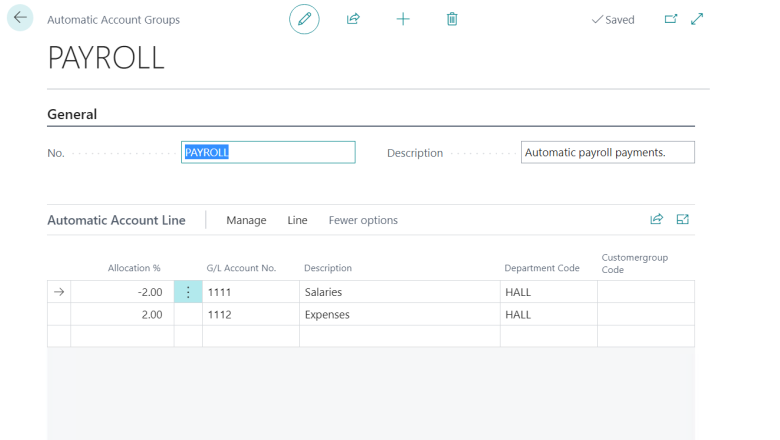Click the empty Customergroup Code cell in Salaries row
Image resolution: width=780 pixels, height=440 pixels.
coord(646,292)
